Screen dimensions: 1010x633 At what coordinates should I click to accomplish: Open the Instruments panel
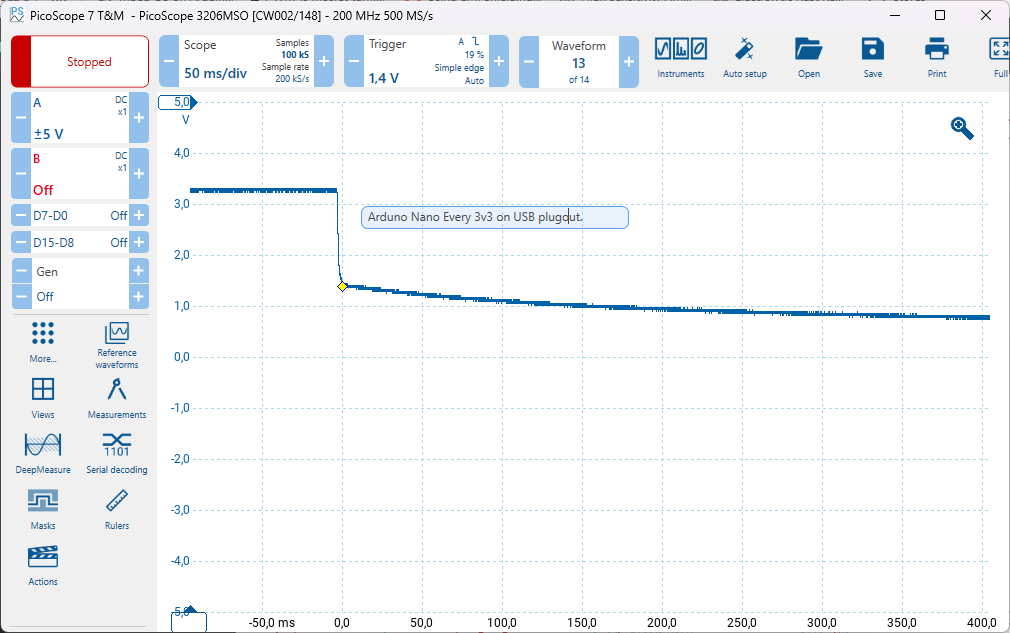(680, 57)
